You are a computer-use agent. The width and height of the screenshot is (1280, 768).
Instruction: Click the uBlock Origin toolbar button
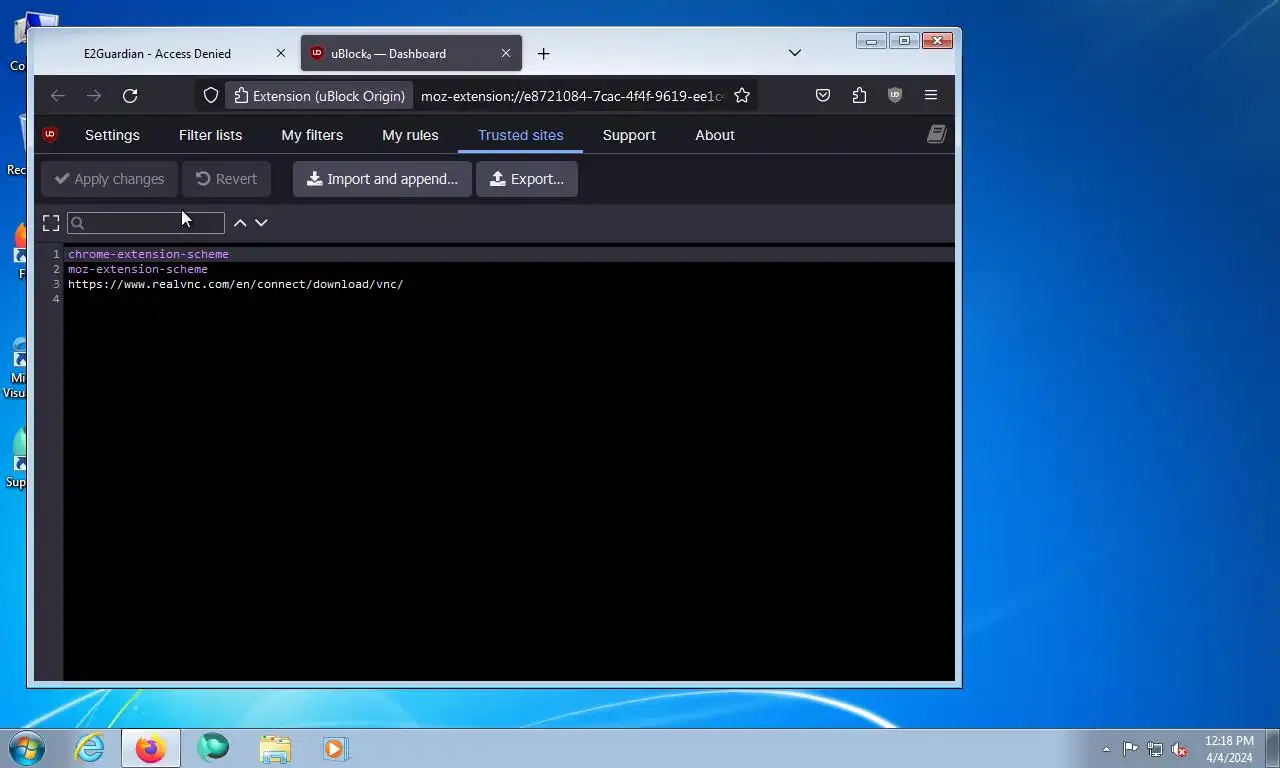895,96
